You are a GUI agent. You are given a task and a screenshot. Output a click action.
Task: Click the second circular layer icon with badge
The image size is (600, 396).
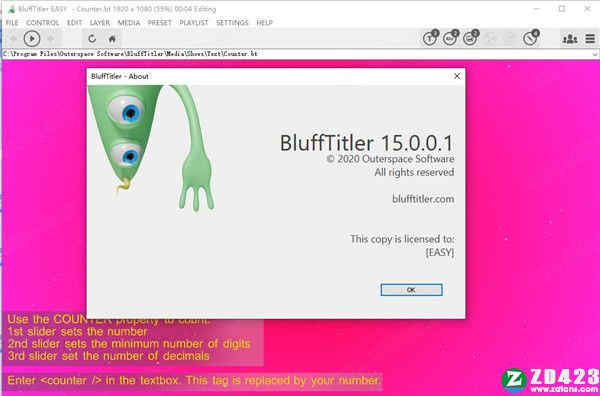[x=450, y=38]
